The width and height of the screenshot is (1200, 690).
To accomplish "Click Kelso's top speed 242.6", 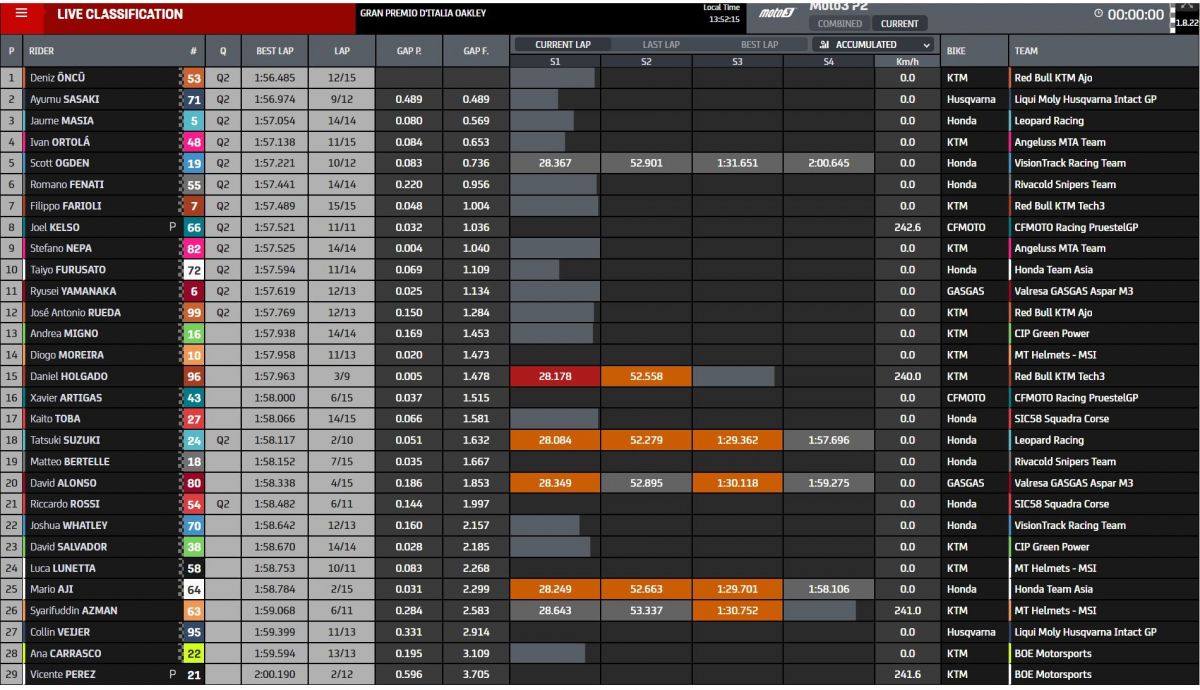I will coord(907,227).
